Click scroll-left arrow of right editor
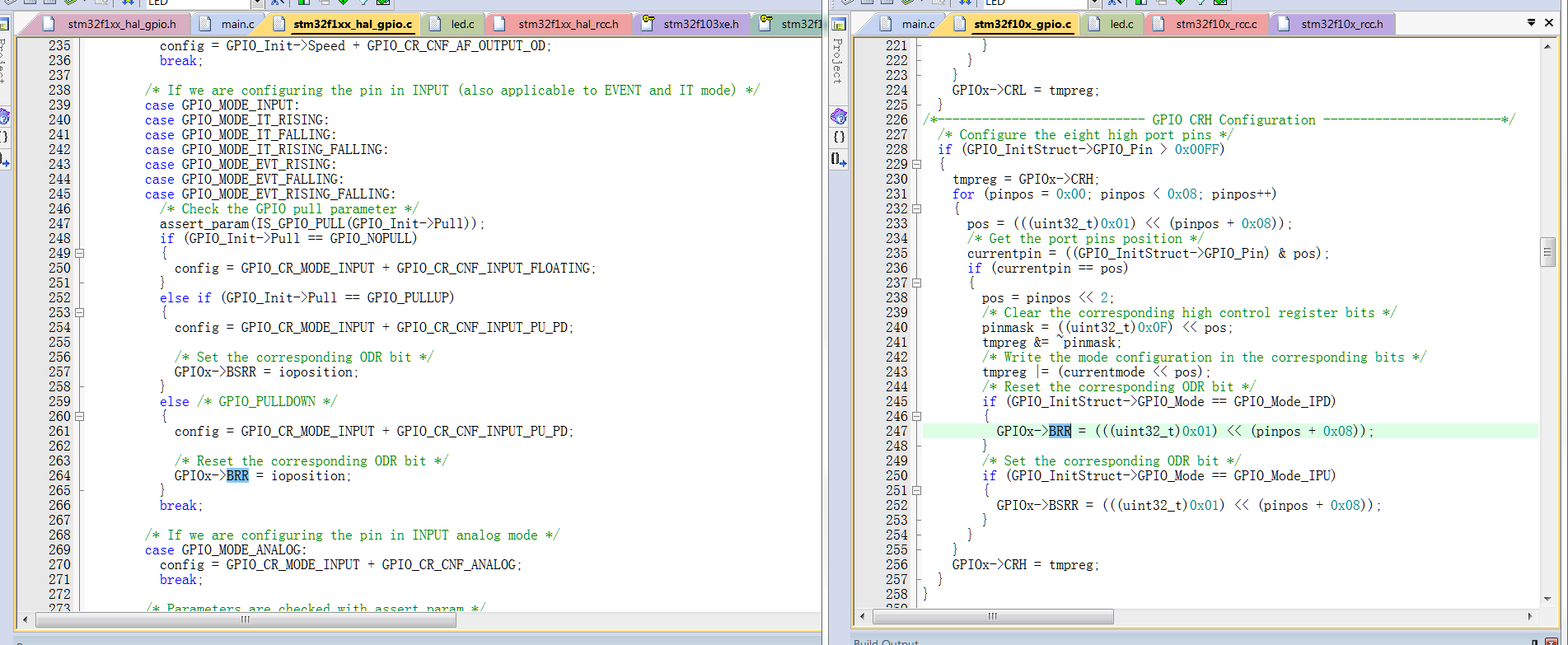 [x=863, y=616]
